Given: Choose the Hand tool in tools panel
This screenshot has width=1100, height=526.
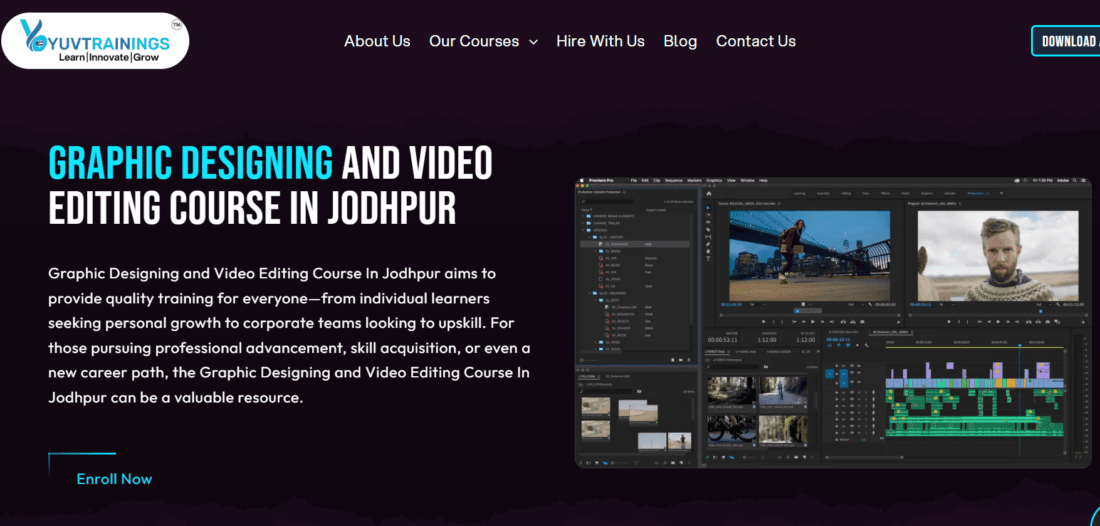Looking at the screenshot, I should pos(709,253).
